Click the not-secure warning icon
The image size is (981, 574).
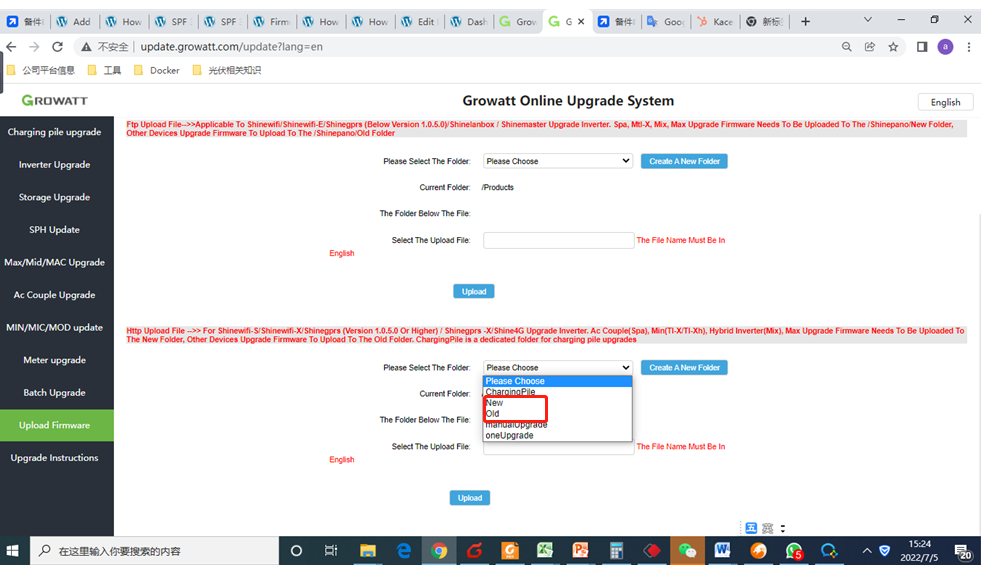(x=86, y=47)
